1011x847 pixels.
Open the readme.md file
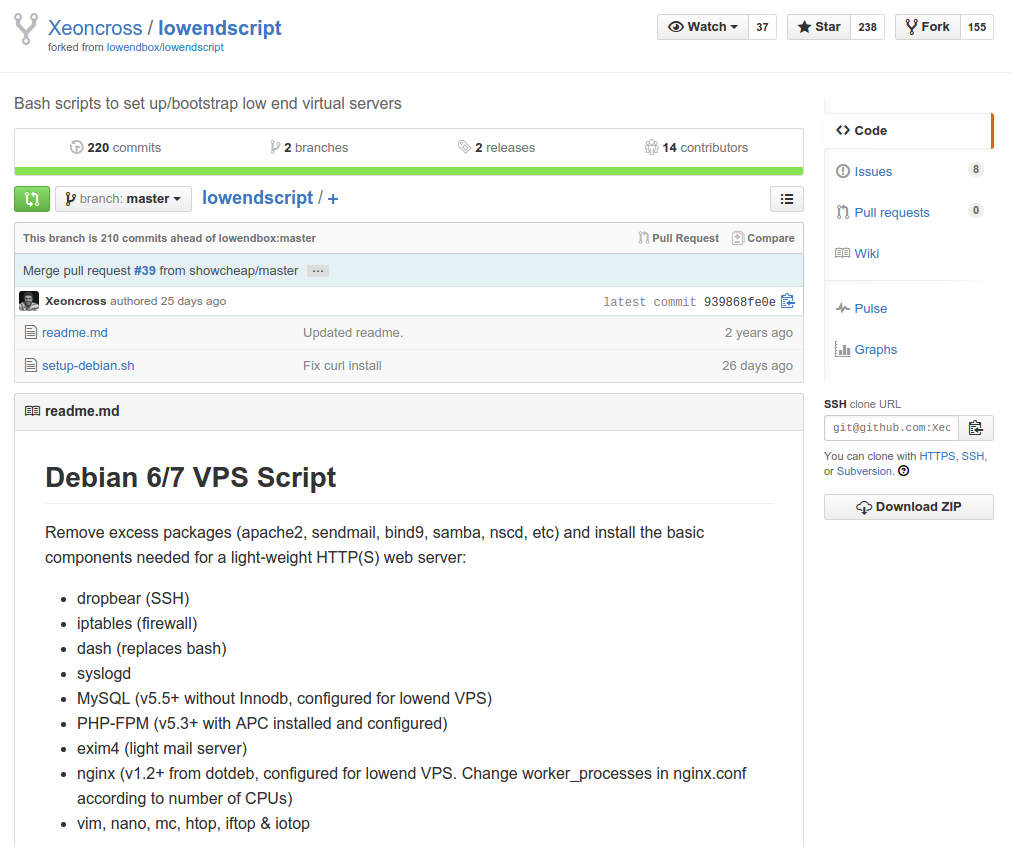[x=75, y=333]
